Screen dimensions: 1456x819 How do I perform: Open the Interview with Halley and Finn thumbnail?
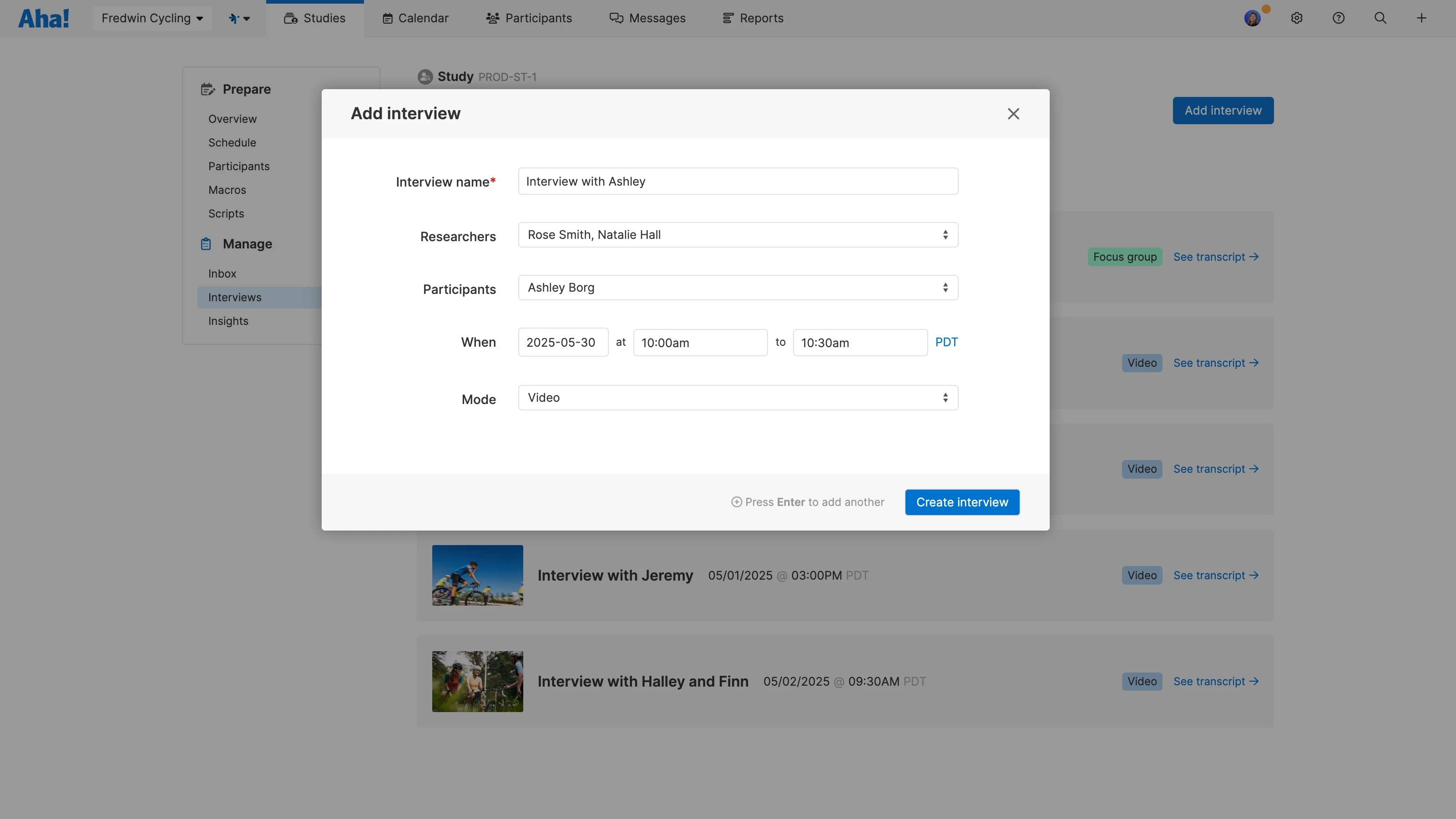coord(477,681)
